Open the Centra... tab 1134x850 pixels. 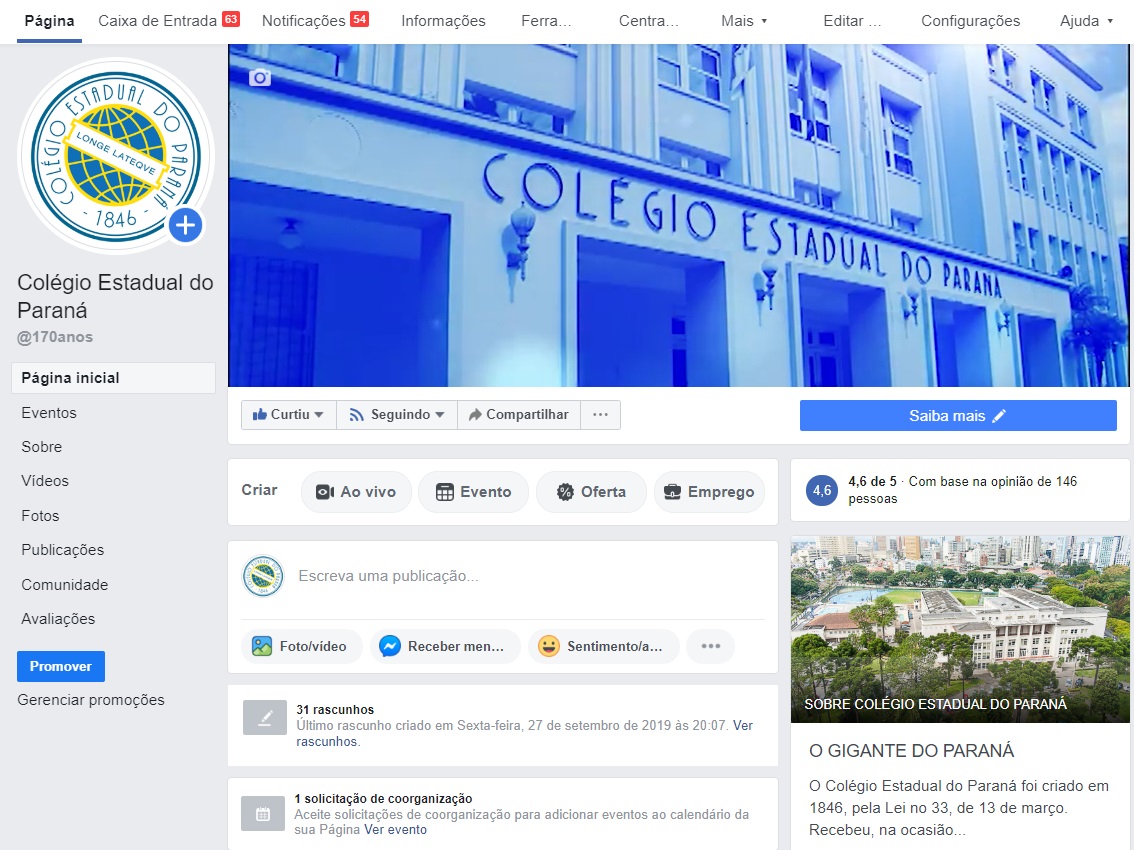(x=649, y=21)
